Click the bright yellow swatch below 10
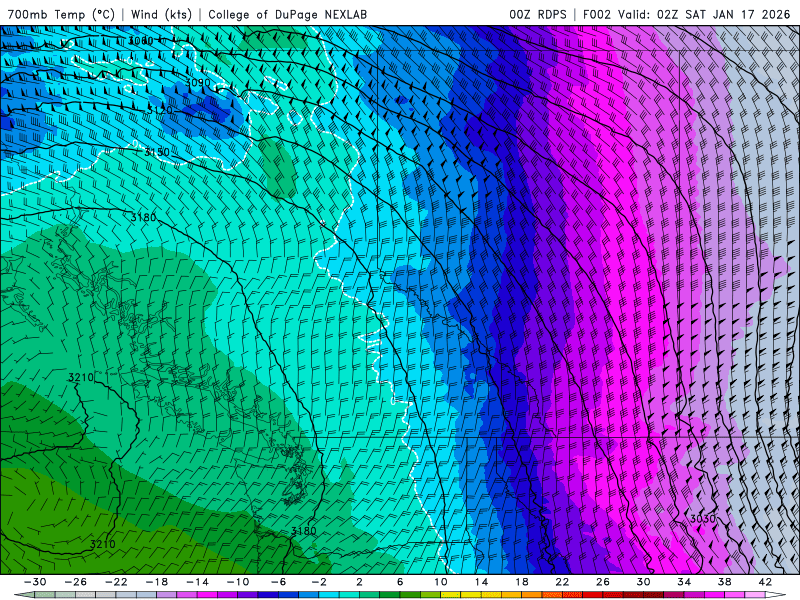The height and width of the screenshot is (600, 800). 450,595
